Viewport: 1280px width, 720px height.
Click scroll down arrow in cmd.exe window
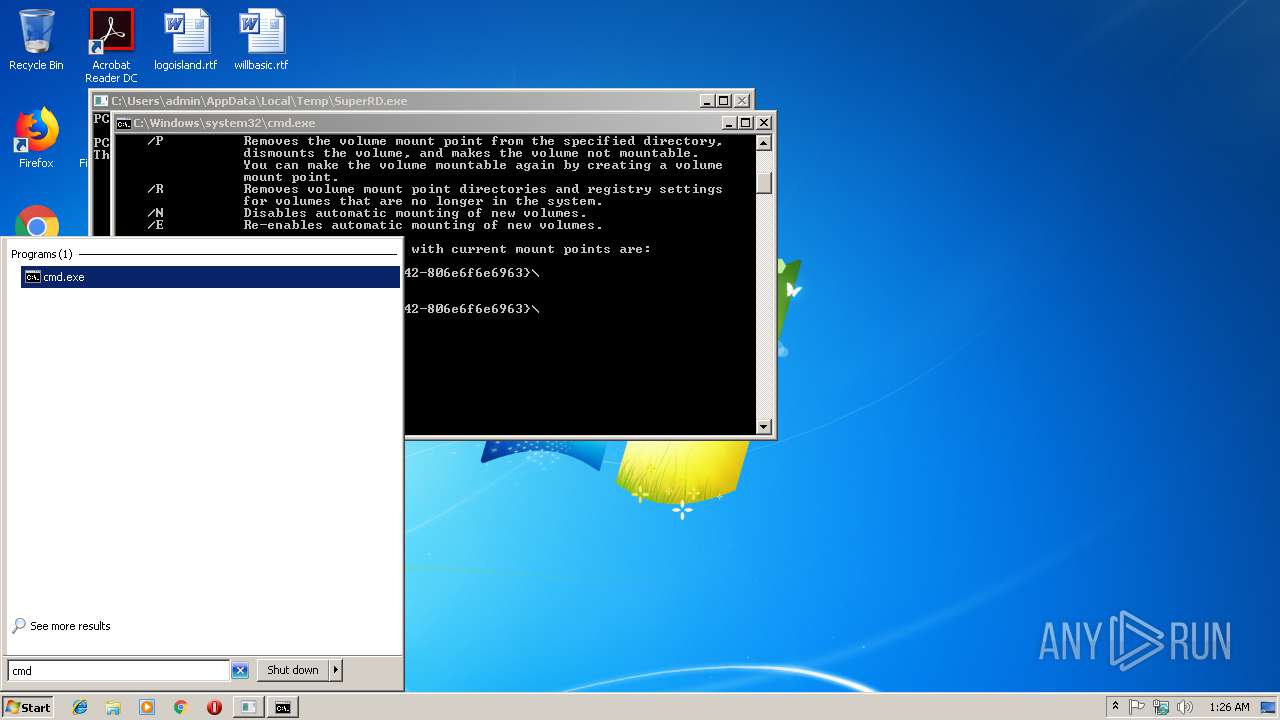click(764, 427)
